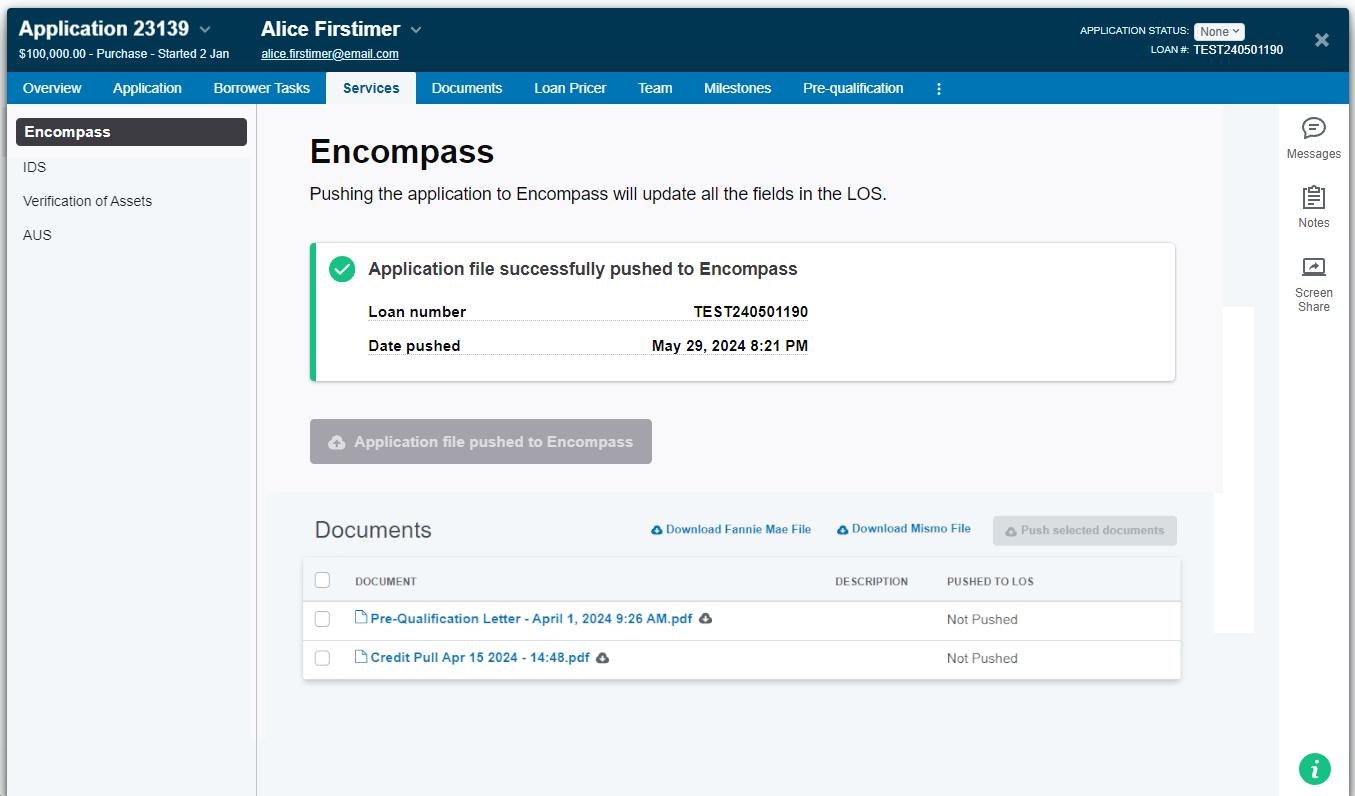Click the green info help icon
This screenshot has height=796, width=1355.
tap(1314, 769)
